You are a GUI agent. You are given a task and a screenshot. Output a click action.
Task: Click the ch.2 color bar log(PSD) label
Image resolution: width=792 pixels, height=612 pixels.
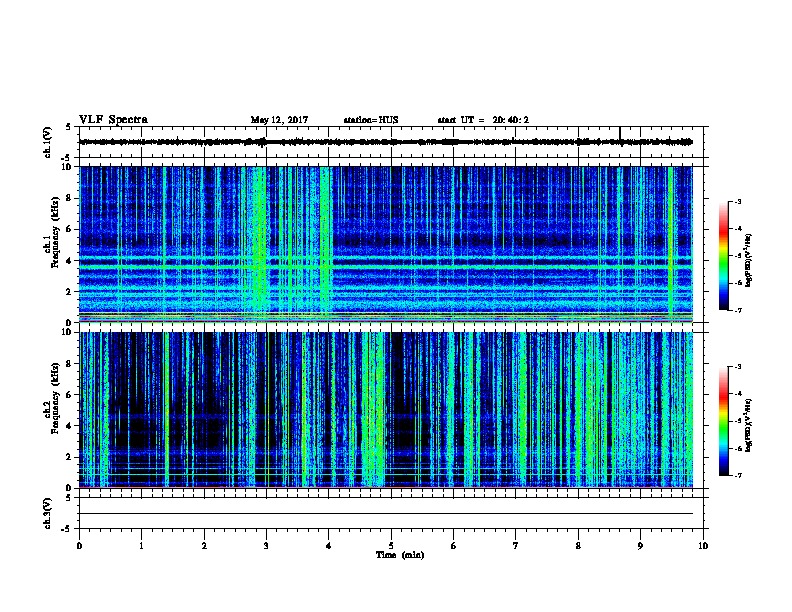(749, 425)
